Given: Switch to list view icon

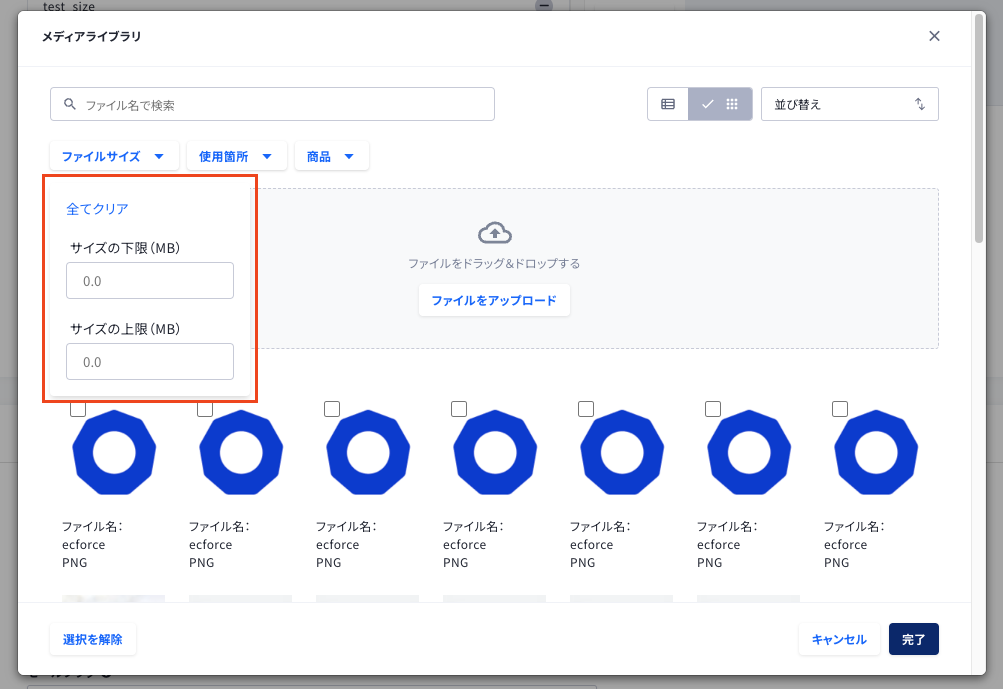Looking at the screenshot, I should click(668, 104).
